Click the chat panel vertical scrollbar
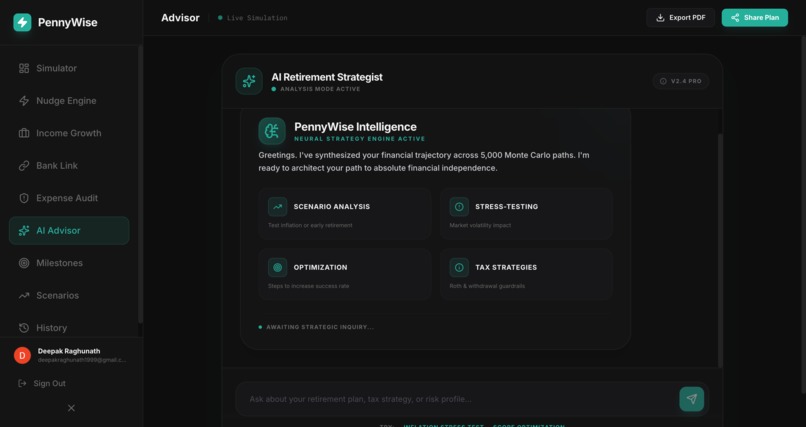Image resolution: width=806 pixels, height=427 pixels. 720,250
